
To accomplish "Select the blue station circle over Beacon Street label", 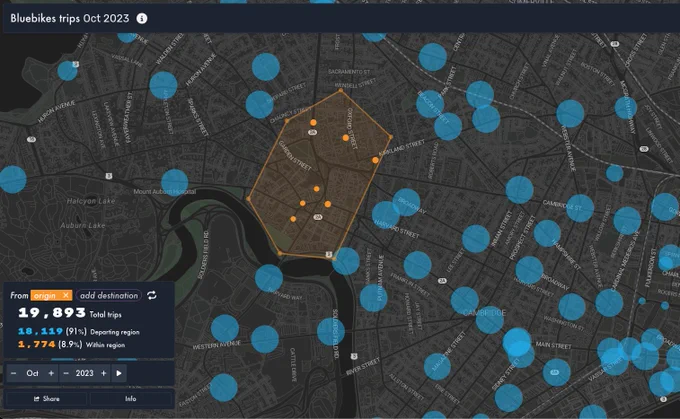I will tap(430, 104).
